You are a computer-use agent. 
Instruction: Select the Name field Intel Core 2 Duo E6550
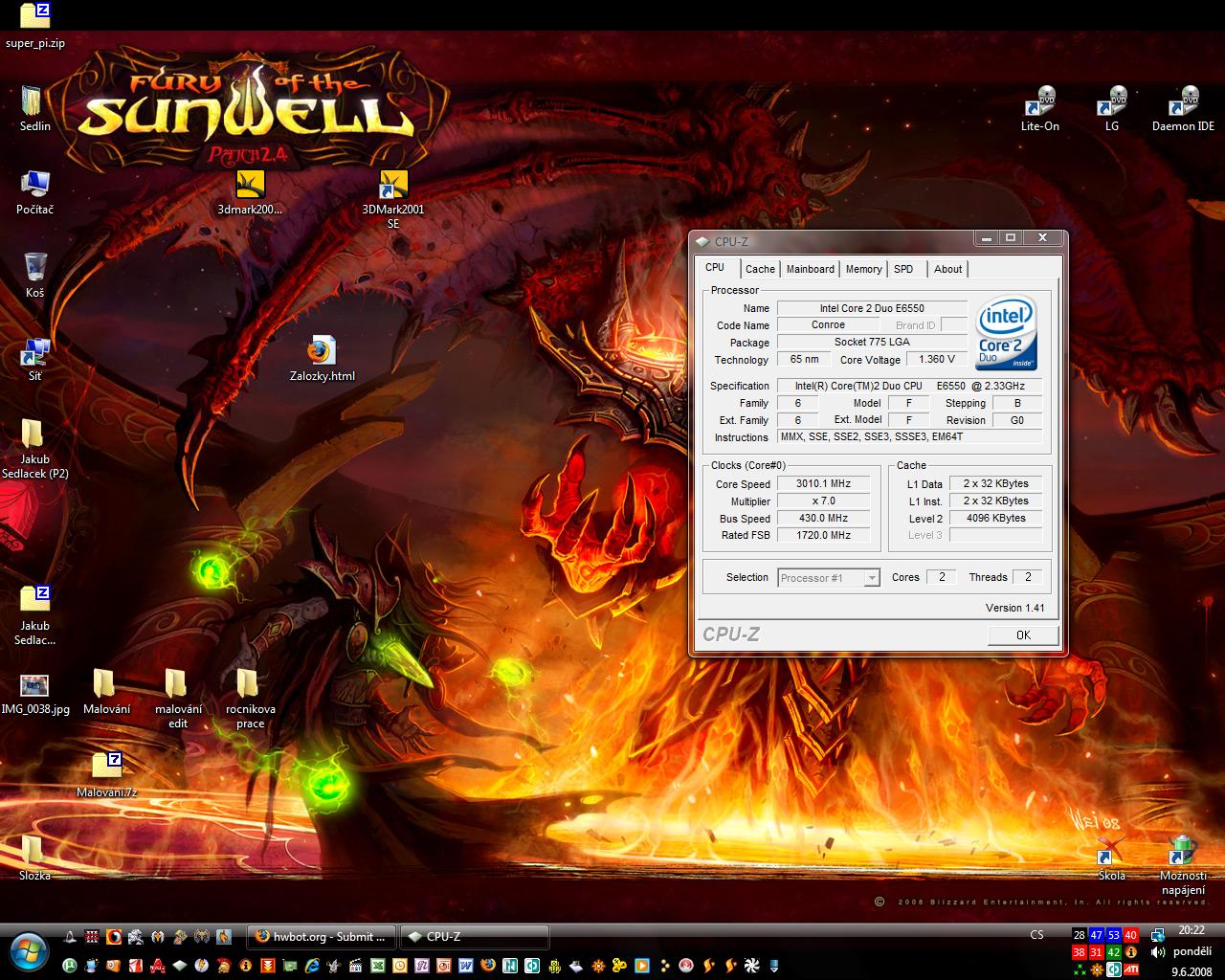click(872, 308)
